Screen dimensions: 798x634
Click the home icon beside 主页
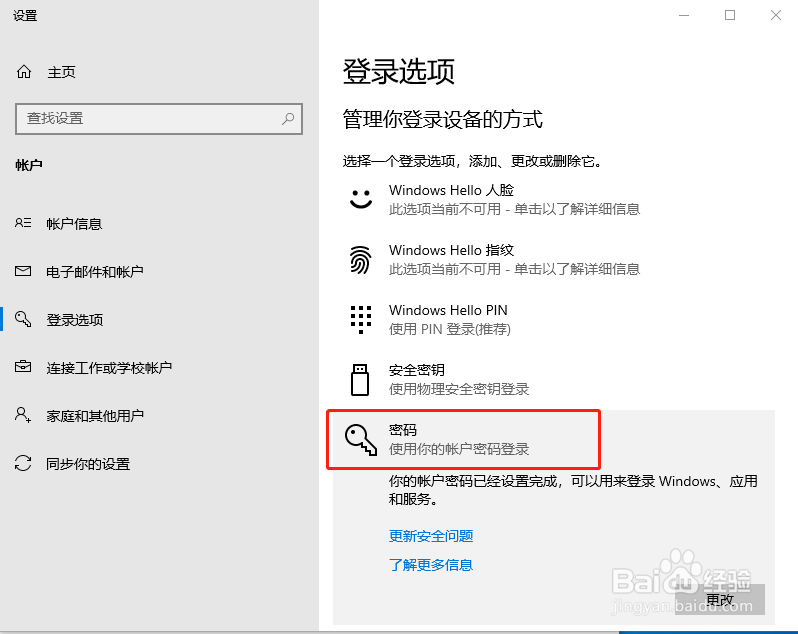point(24,72)
